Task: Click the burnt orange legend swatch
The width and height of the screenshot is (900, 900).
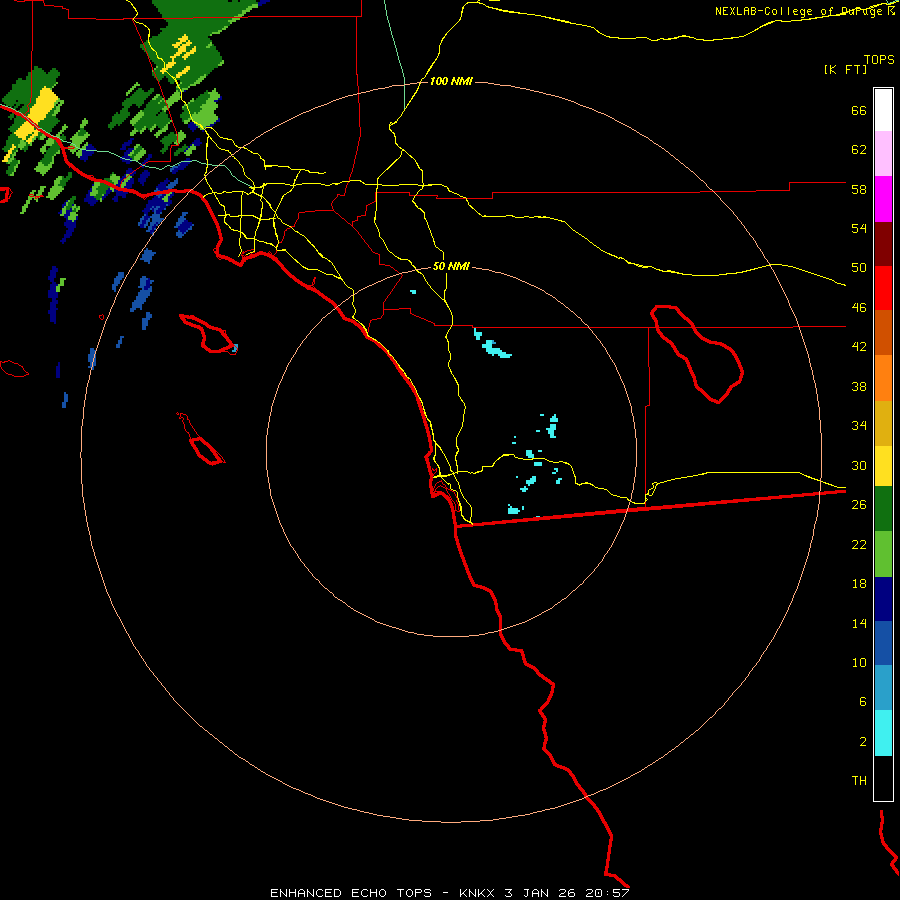Action: click(x=883, y=332)
